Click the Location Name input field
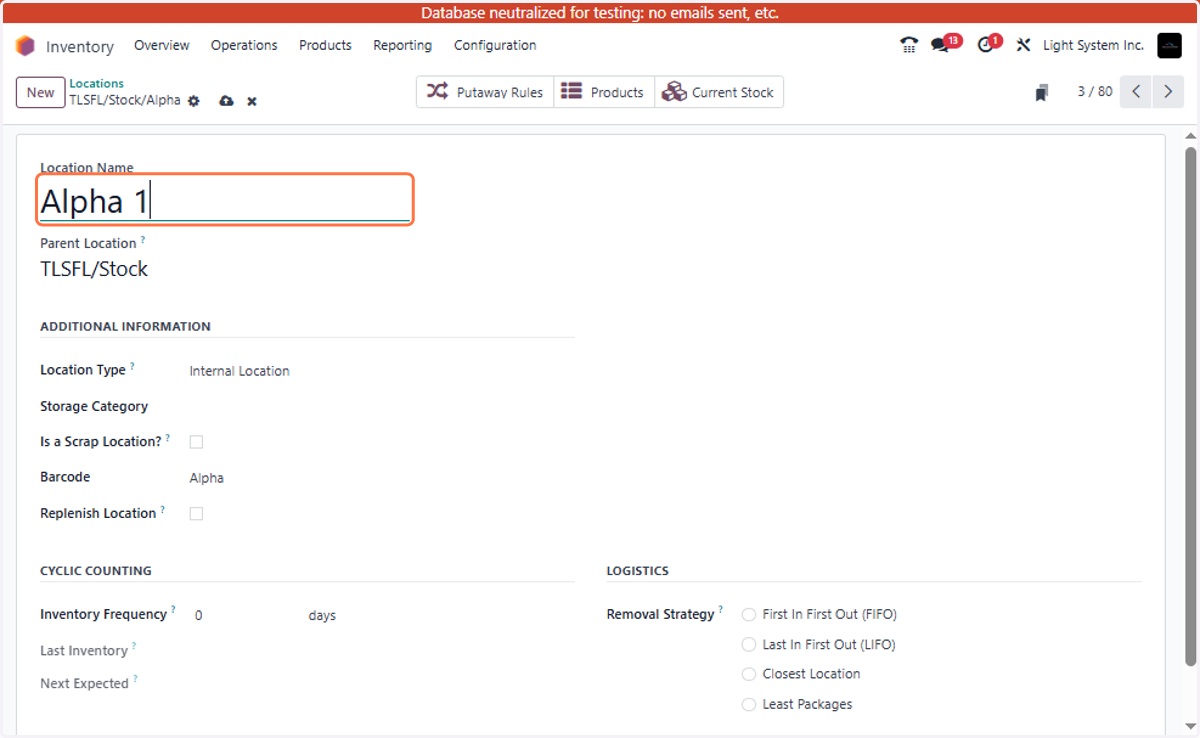The image size is (1200, 738). point(225,201)
